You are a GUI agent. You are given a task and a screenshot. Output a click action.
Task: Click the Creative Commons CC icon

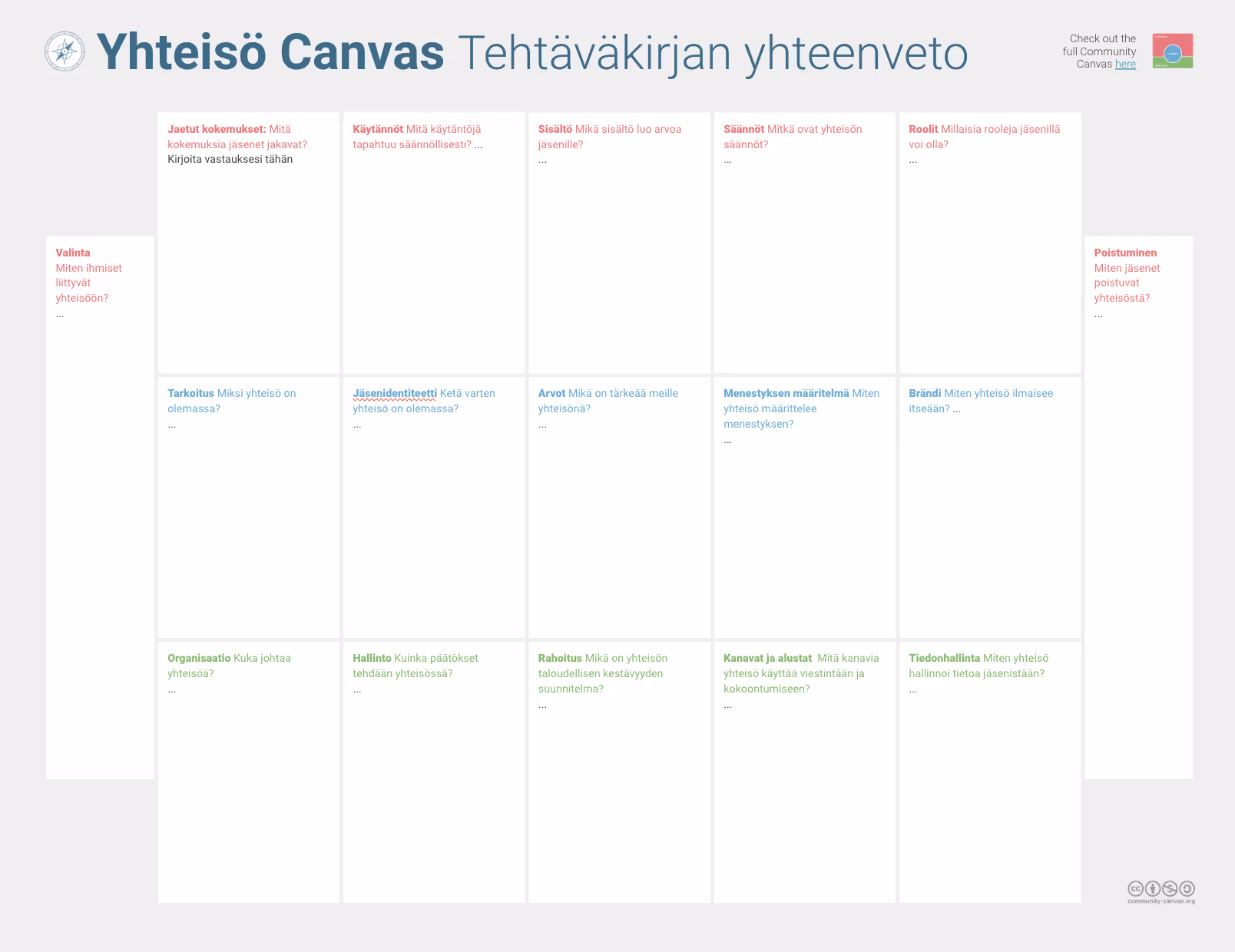click(1135, 889)
